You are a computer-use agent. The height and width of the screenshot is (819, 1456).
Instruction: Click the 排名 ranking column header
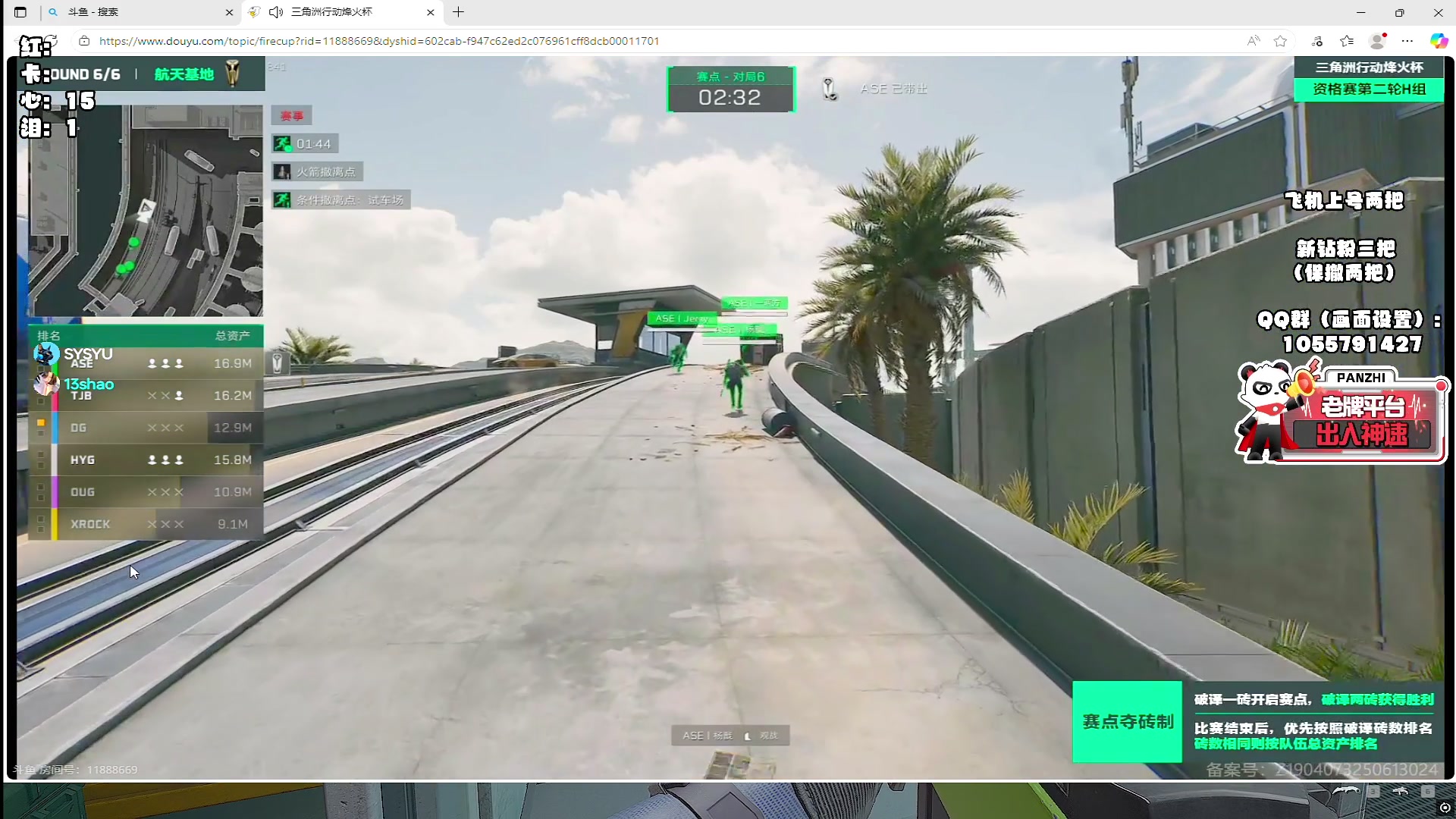tap(49, 335)
